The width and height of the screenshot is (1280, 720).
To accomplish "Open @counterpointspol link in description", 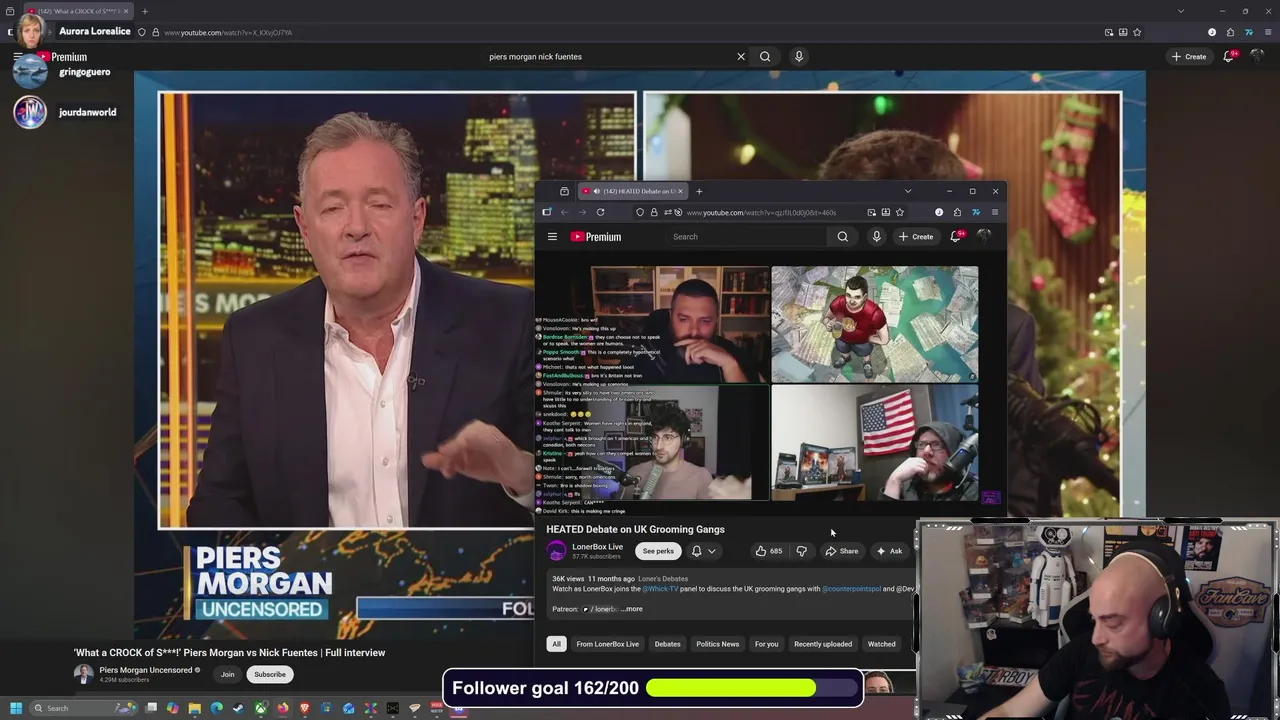I will pyautogui.click(x=851, y=589).
